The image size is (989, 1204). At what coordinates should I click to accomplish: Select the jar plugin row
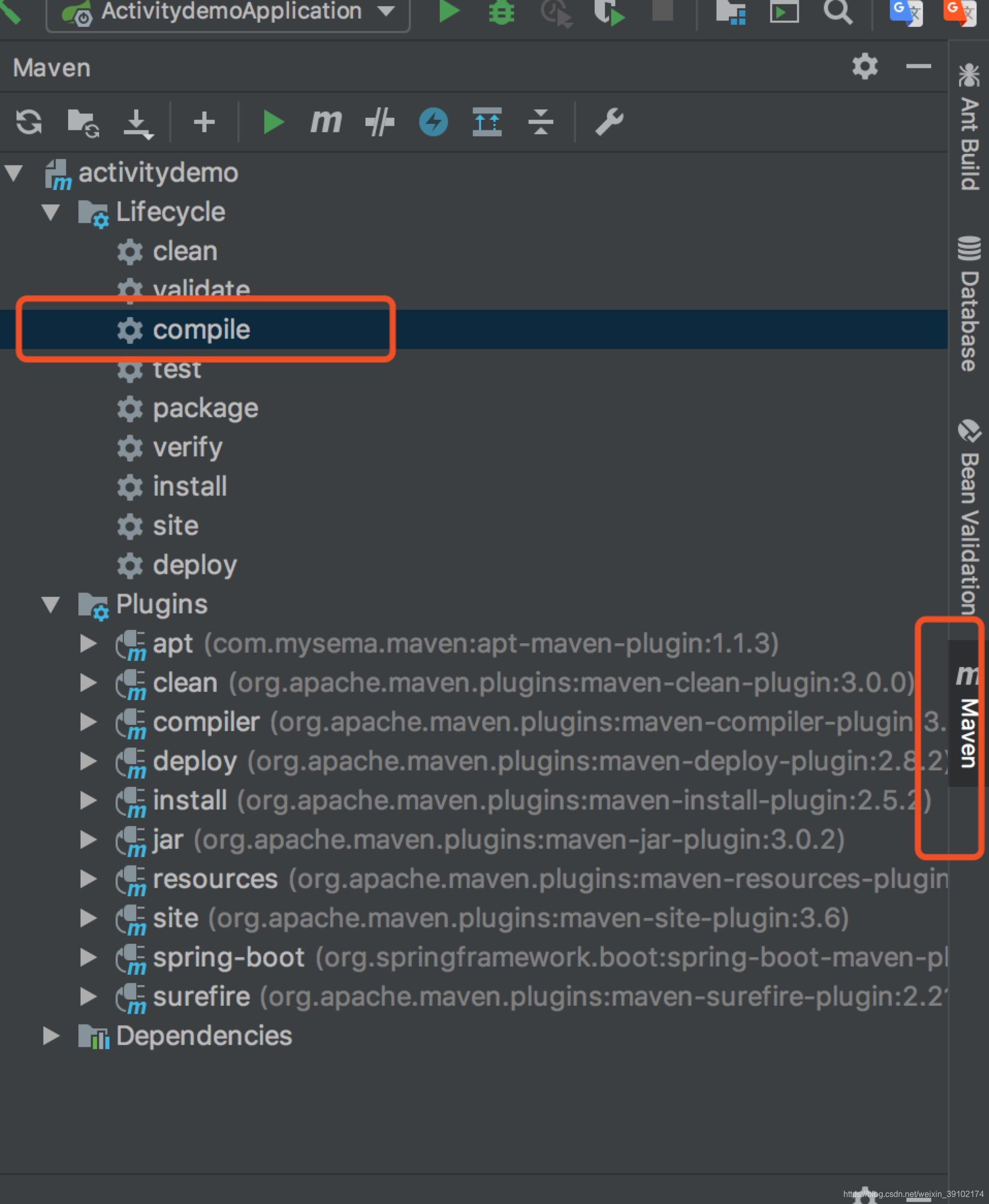pyautogui.click(x=474, y=839)
